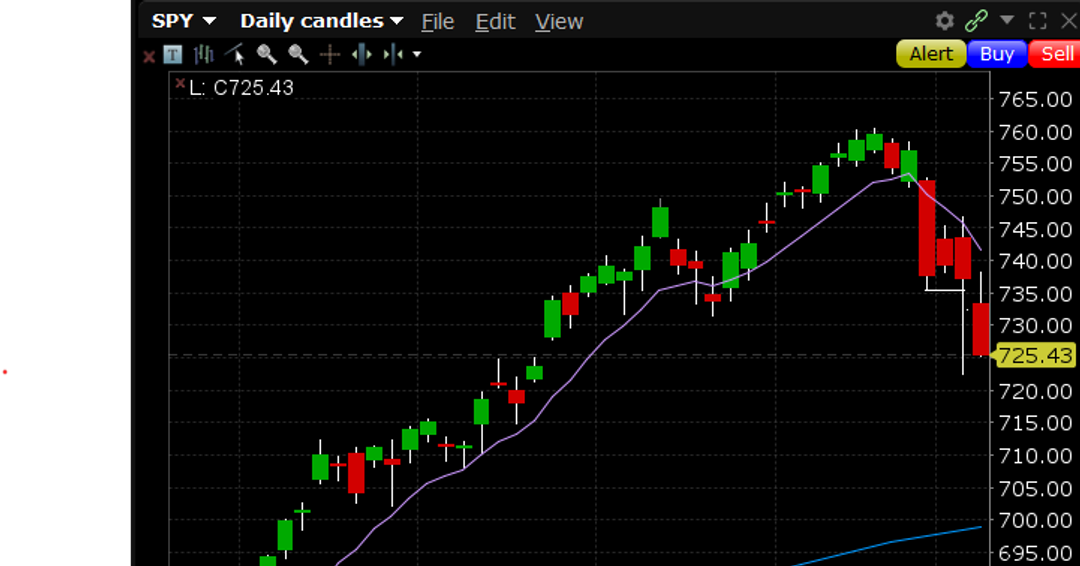Maximize the chart with the corner-brackets icon

tap(1037, 21)
